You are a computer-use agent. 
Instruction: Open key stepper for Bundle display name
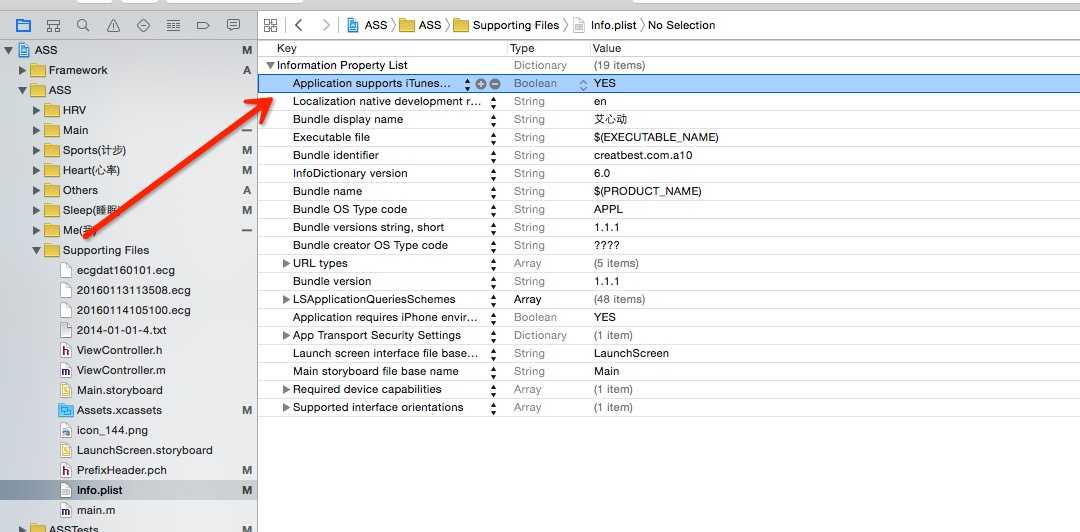pos(493,120)
